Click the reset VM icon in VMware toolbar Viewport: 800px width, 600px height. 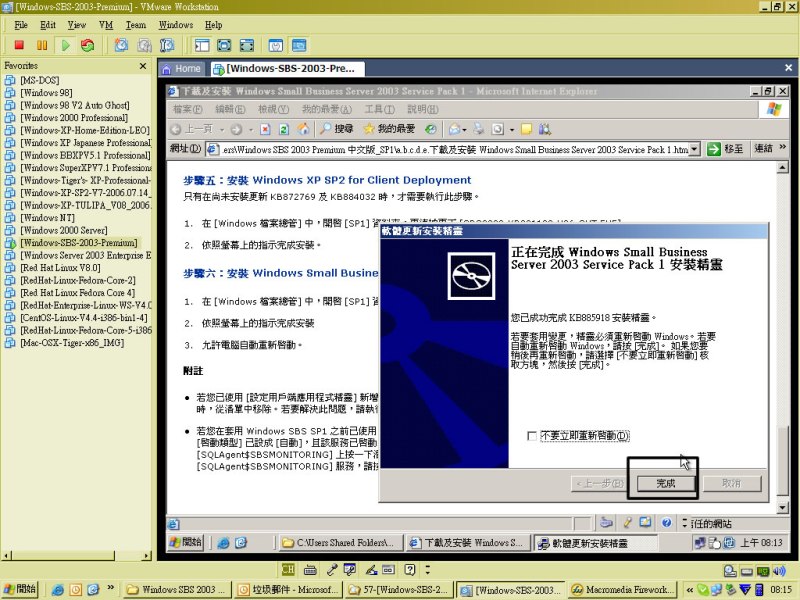coord(88,45)
